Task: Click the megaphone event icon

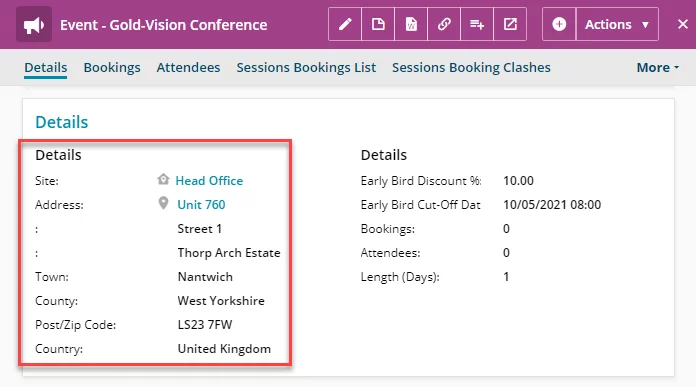Action: pos(34,25)
